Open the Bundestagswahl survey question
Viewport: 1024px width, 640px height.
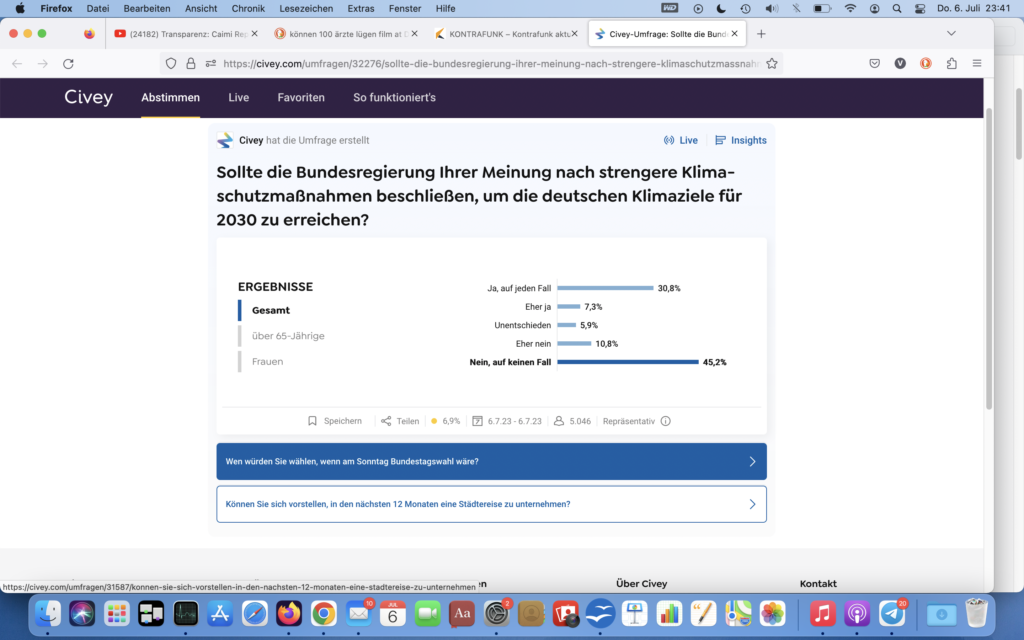click(491, 462)
